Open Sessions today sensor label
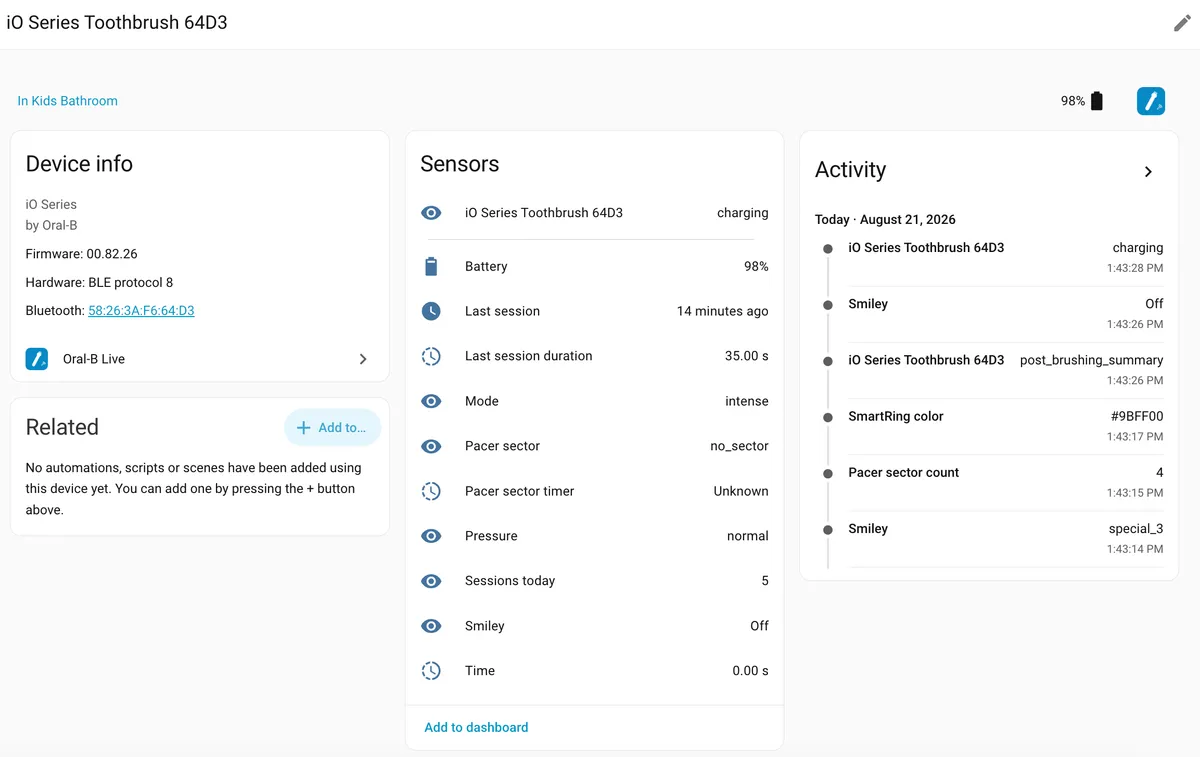 [510, 581]
